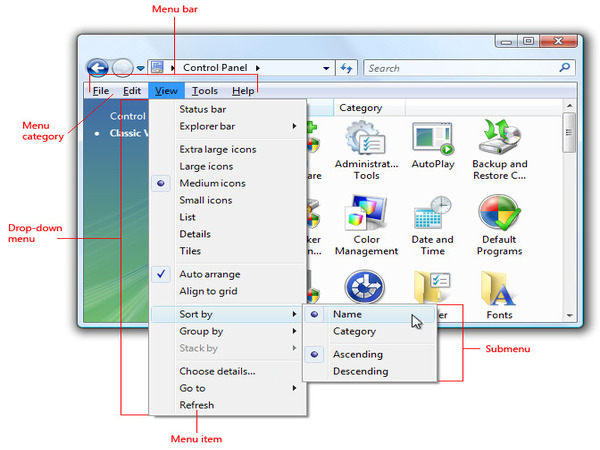Open the address bar dropdown arrow
The width and height of the screenshot is (600, 450).
tap(326, 68)
